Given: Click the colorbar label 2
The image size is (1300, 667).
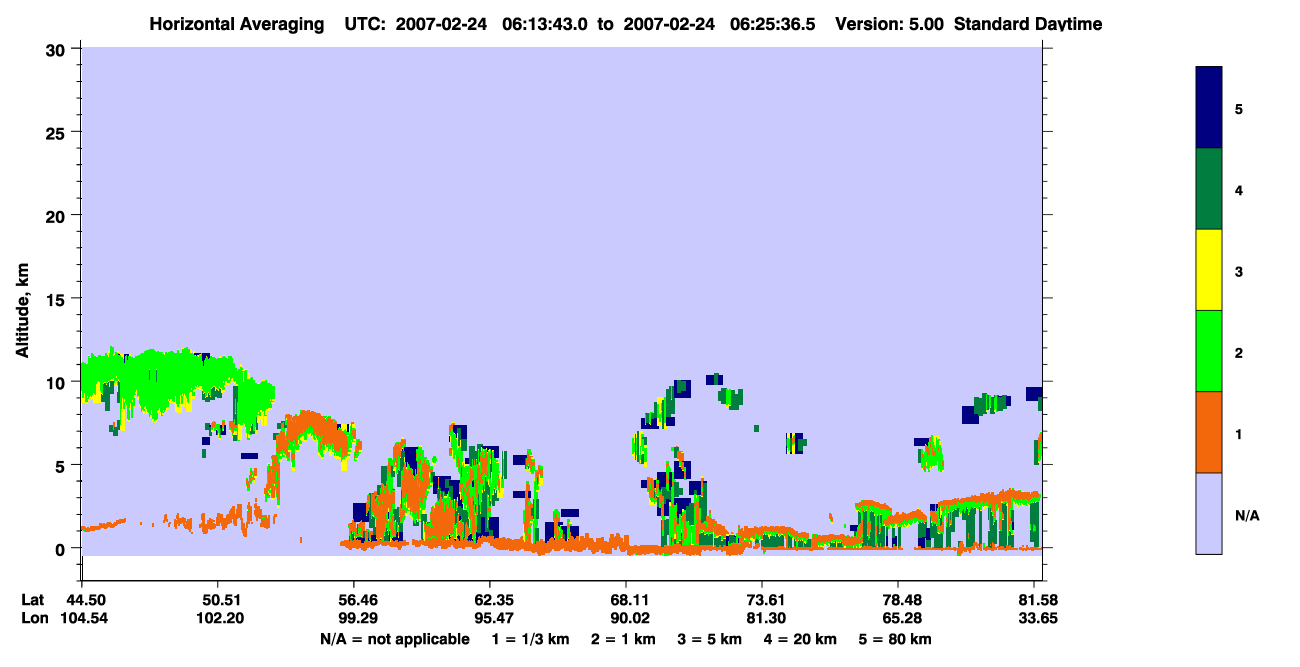Looking at the screenshot, I should 1239,352.
